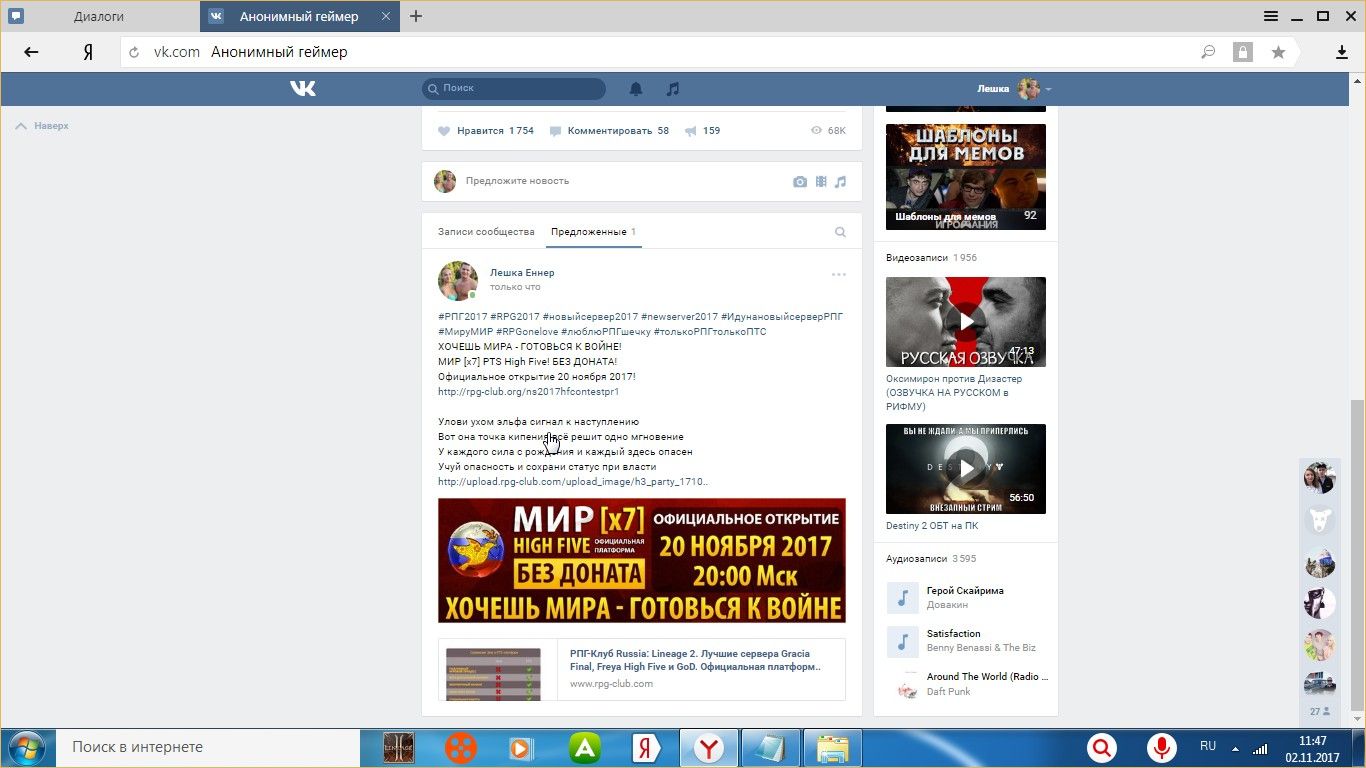This screenshot has height=768, width=1366.
Task: Attach photo via camera icon
Action: (800, 182)
